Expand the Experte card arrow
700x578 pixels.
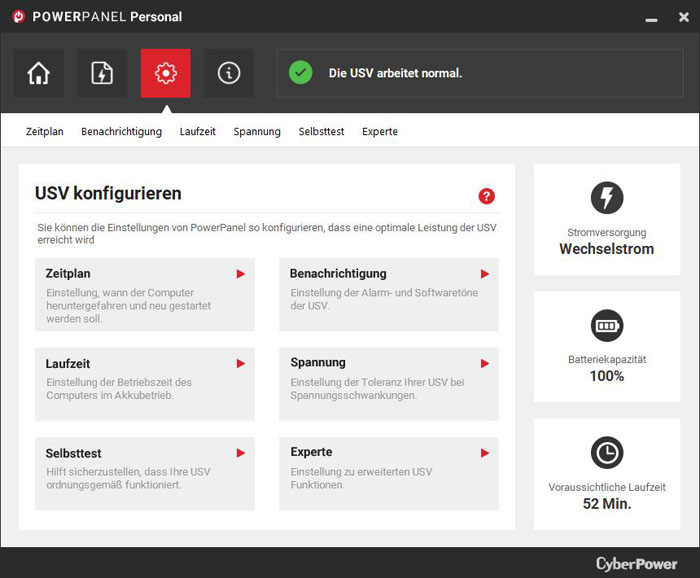pyautogui.click(x=485, y=453)
